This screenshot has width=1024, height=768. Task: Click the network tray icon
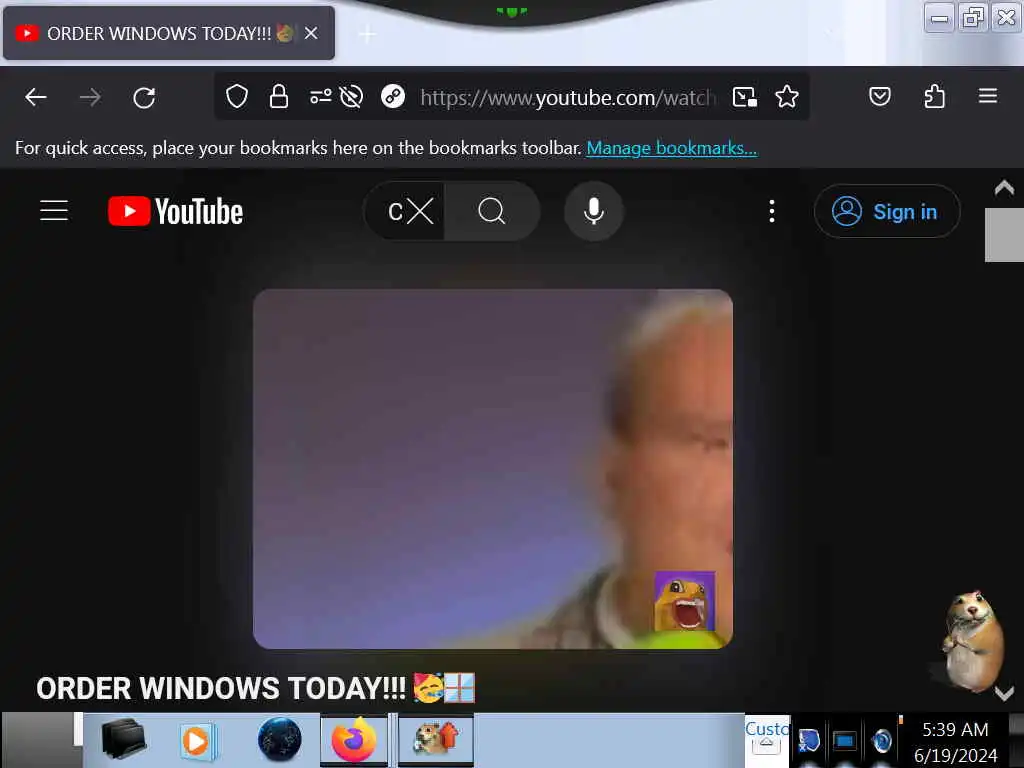click(x=808, y=741)
